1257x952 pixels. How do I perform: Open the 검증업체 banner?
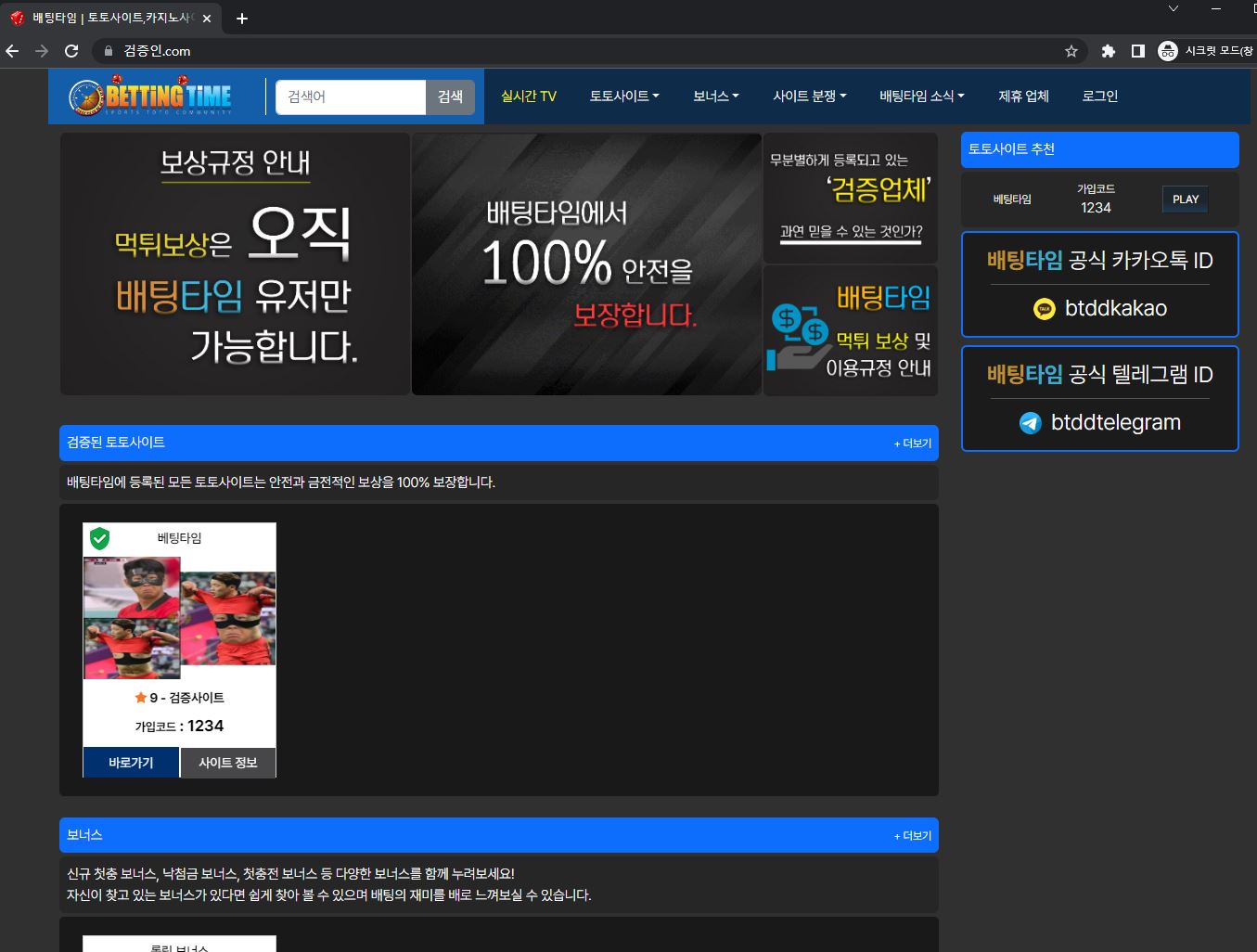pos(851,198)
